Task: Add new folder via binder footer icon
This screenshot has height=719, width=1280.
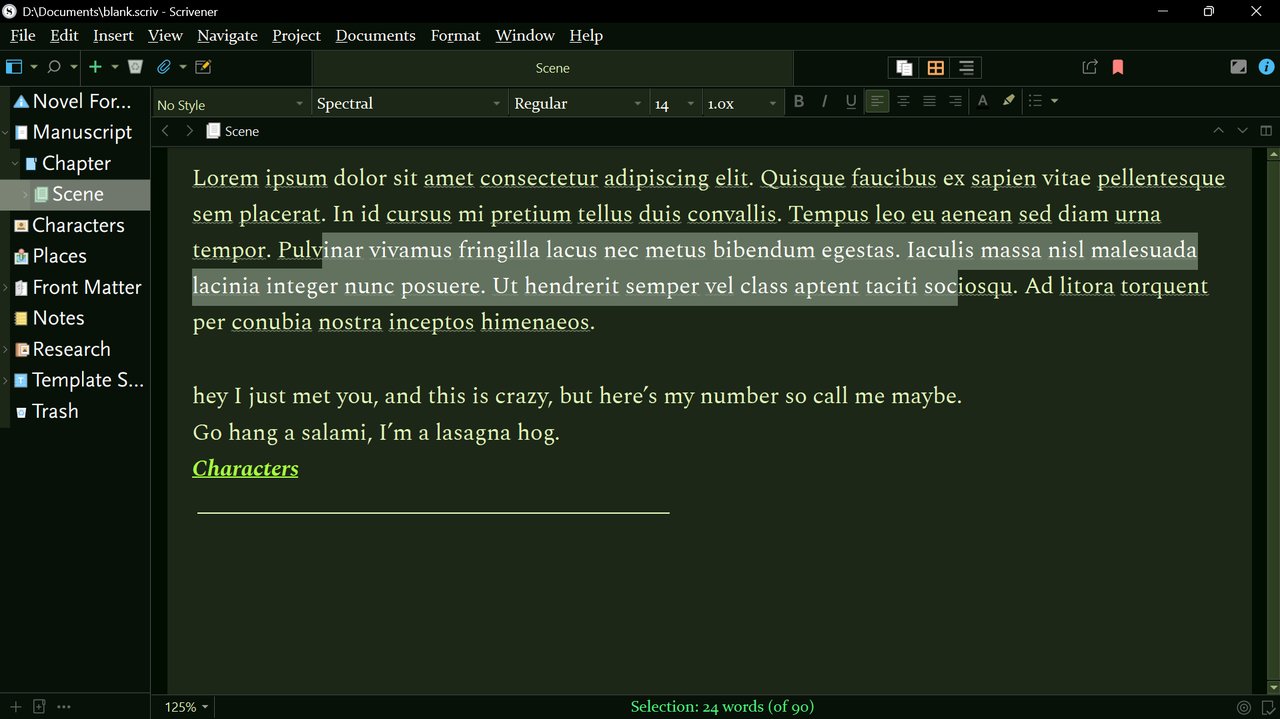Action: pyautogui.click(x=40, y=707)
